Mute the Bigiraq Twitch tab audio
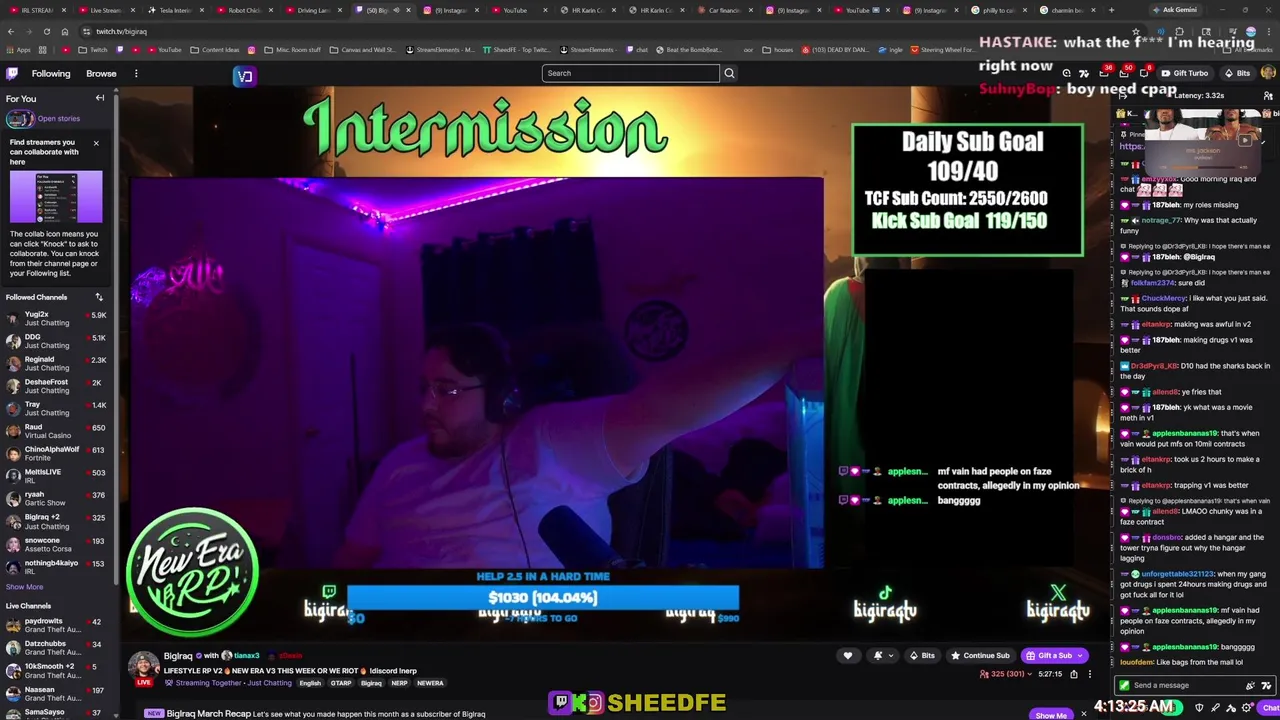The width and height of the screenshot is (1280, 720). [396, 10]
